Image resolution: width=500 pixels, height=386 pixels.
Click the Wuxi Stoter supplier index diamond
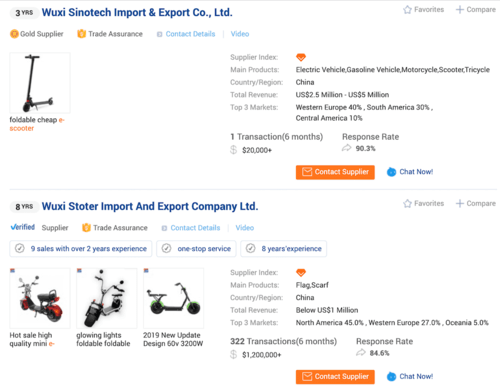(301, 273)
